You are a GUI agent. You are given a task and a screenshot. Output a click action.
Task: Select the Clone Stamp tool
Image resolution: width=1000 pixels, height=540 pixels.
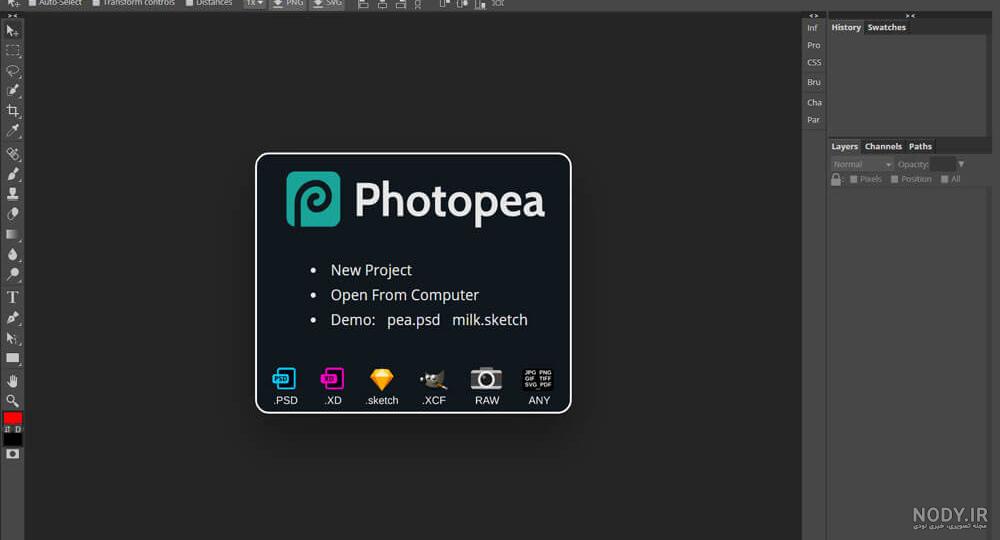point(12,194)
